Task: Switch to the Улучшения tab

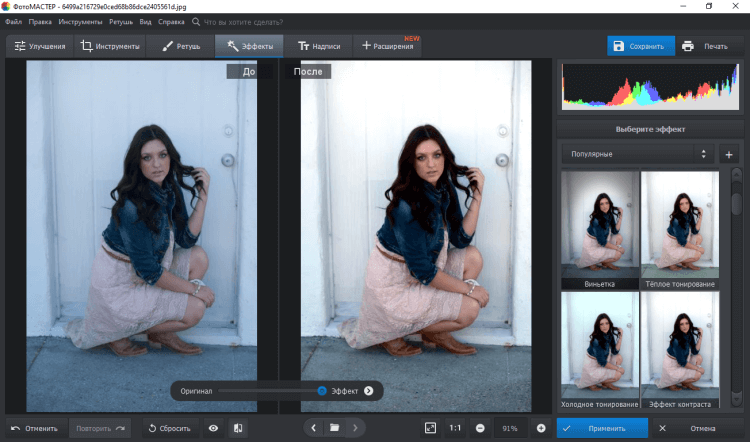Action: [41, 46]
